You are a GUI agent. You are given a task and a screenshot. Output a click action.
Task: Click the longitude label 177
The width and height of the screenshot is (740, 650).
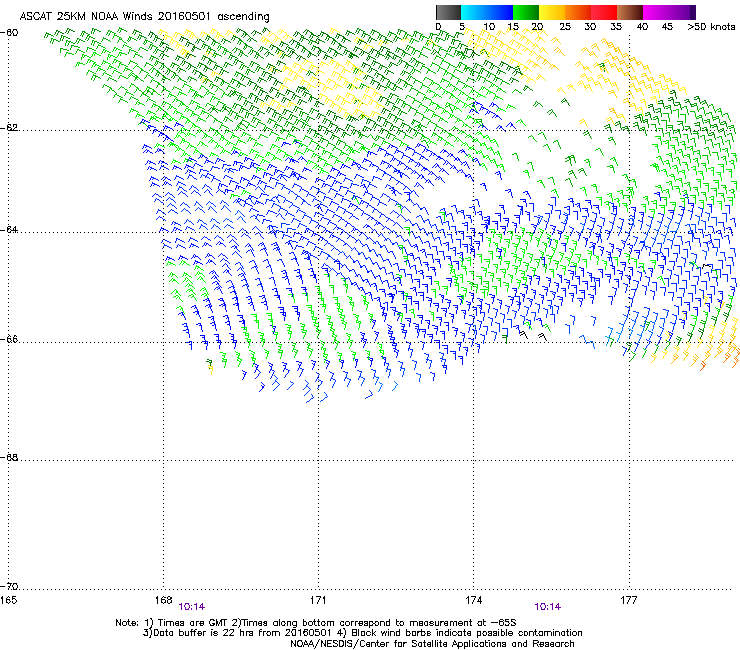(x=629, y=600)
